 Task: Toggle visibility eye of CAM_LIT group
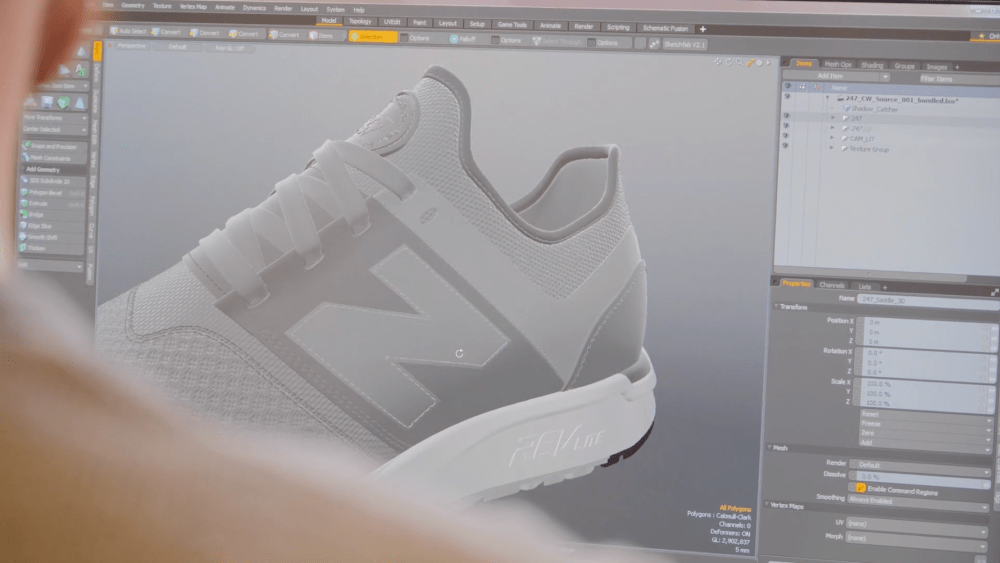[x=786, y=136]
